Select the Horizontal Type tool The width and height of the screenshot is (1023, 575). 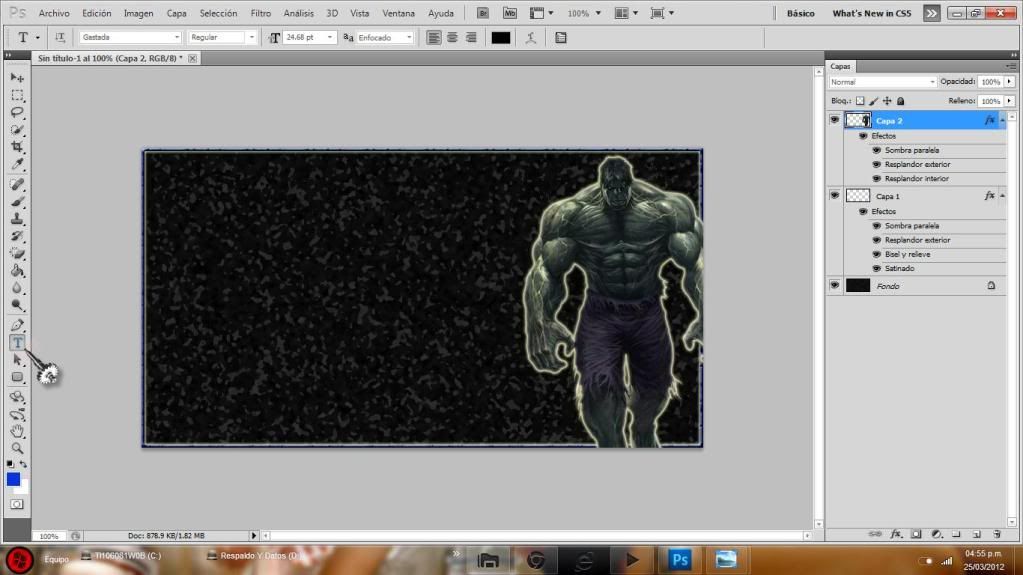(17, 343)
